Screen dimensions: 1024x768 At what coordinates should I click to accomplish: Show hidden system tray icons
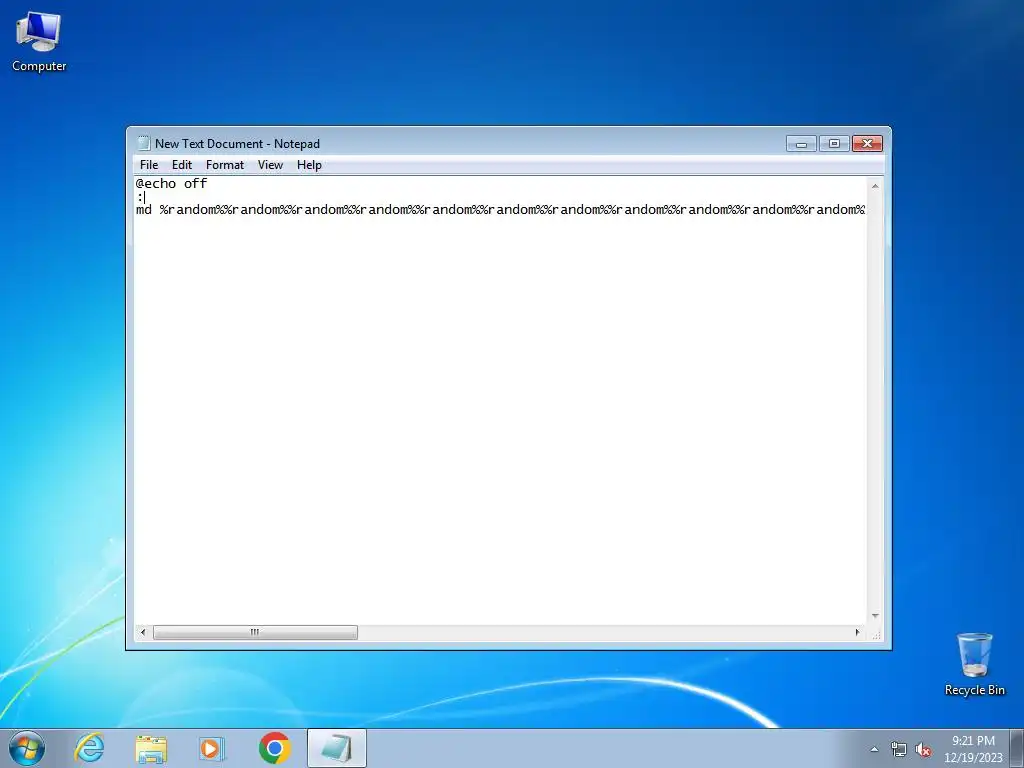coord(874,749)
